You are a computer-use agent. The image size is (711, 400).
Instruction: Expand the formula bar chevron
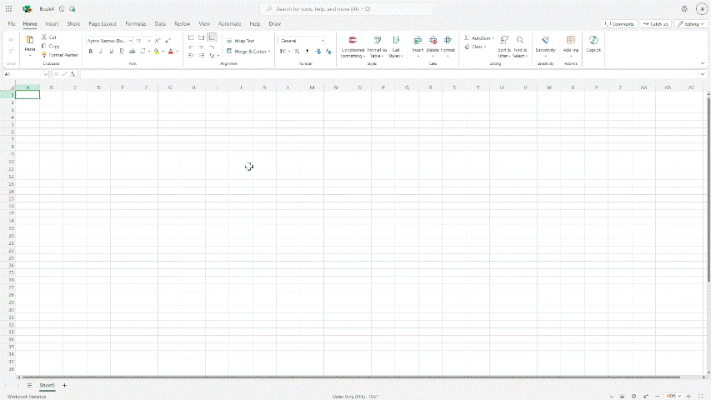click(x=702, y=74)
